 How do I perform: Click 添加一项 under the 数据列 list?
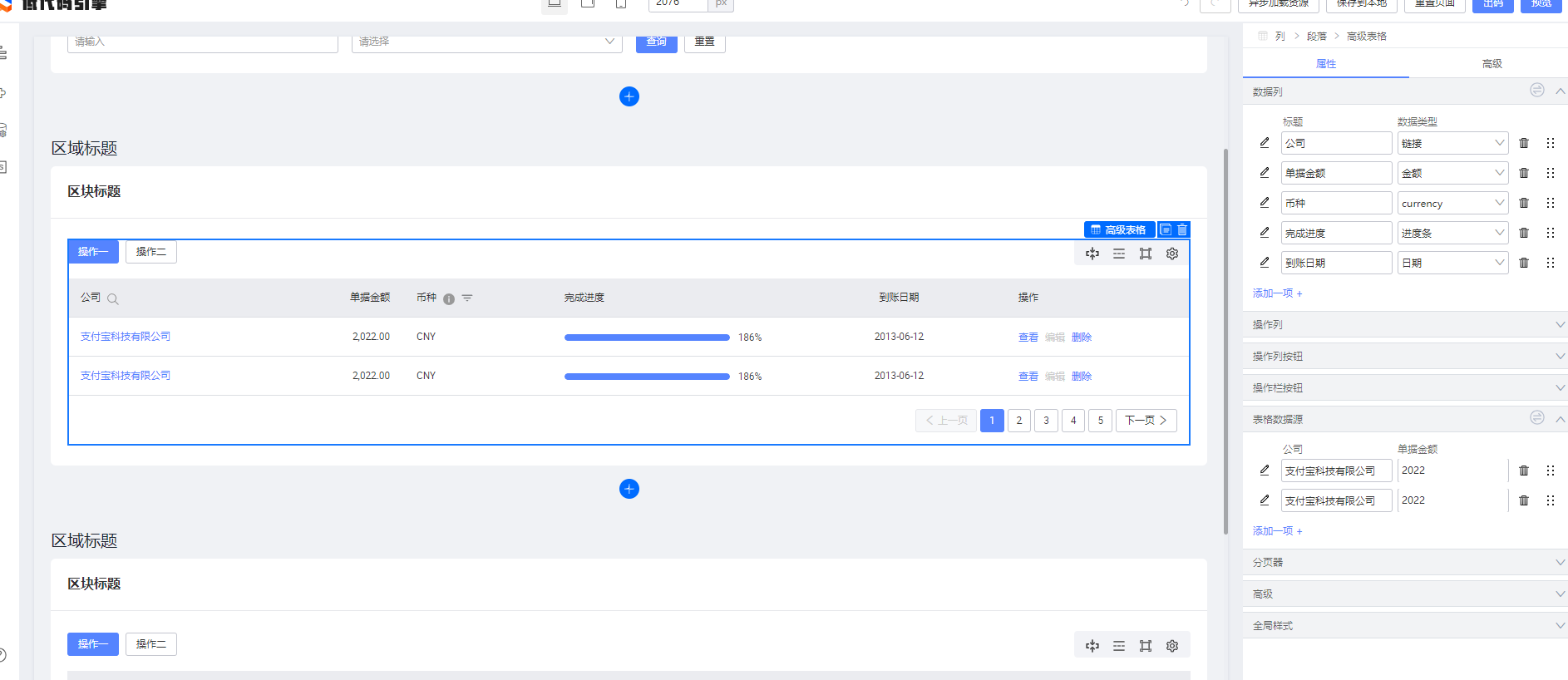click(1278, 293)
